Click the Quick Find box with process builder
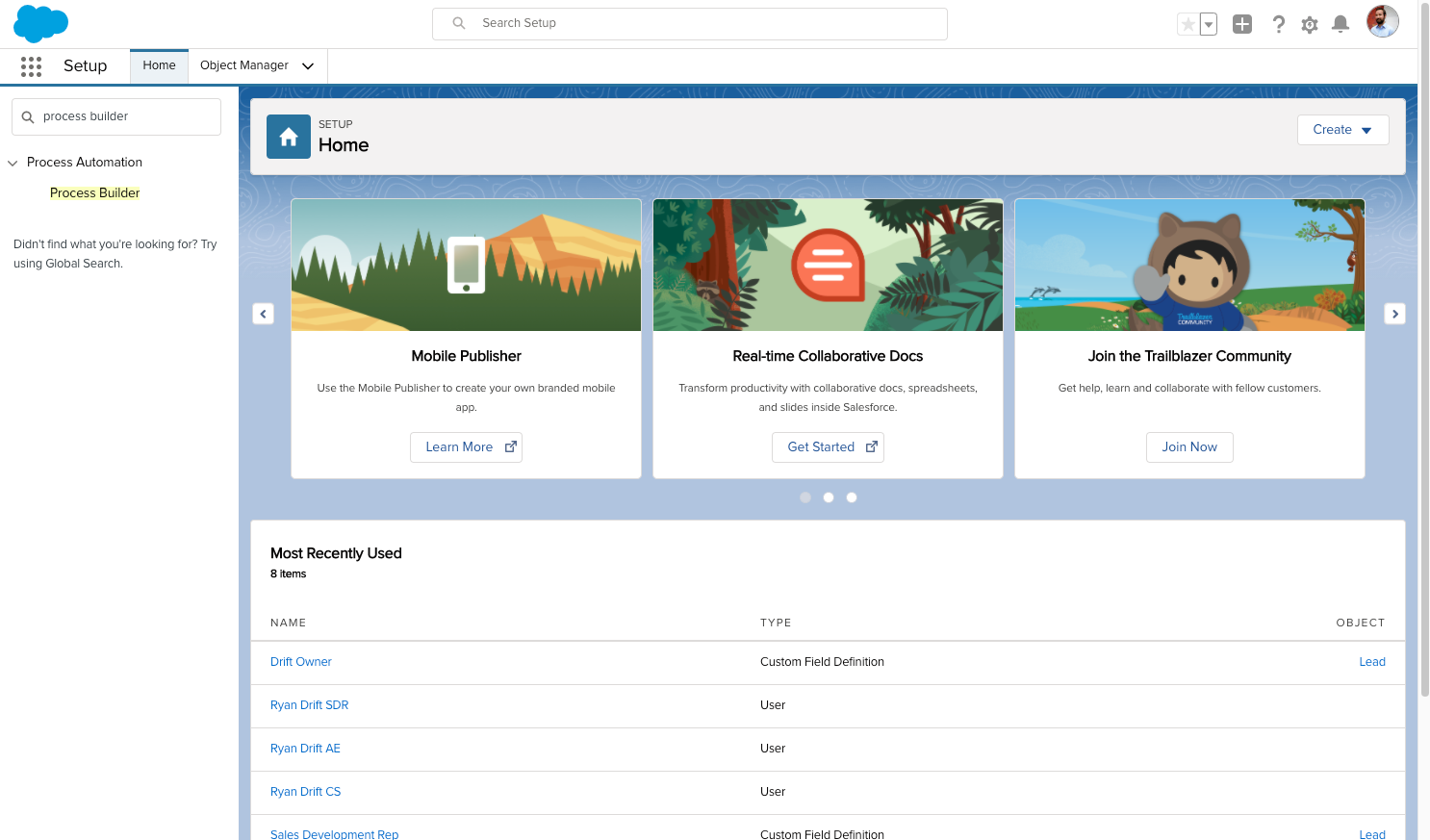The height and width of the screenshot is (840, 1430). click(x=116, y=116)
